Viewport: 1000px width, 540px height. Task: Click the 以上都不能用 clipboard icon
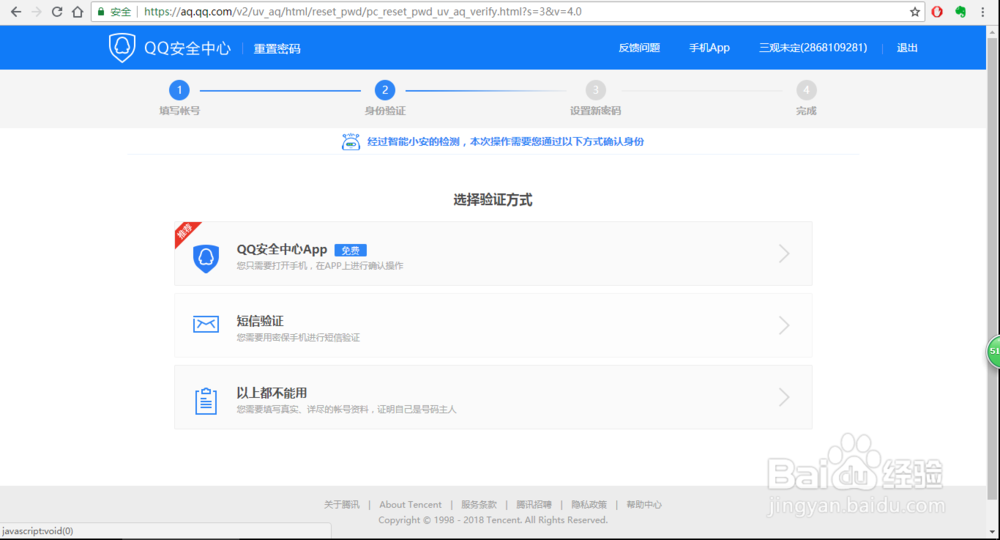205,400
